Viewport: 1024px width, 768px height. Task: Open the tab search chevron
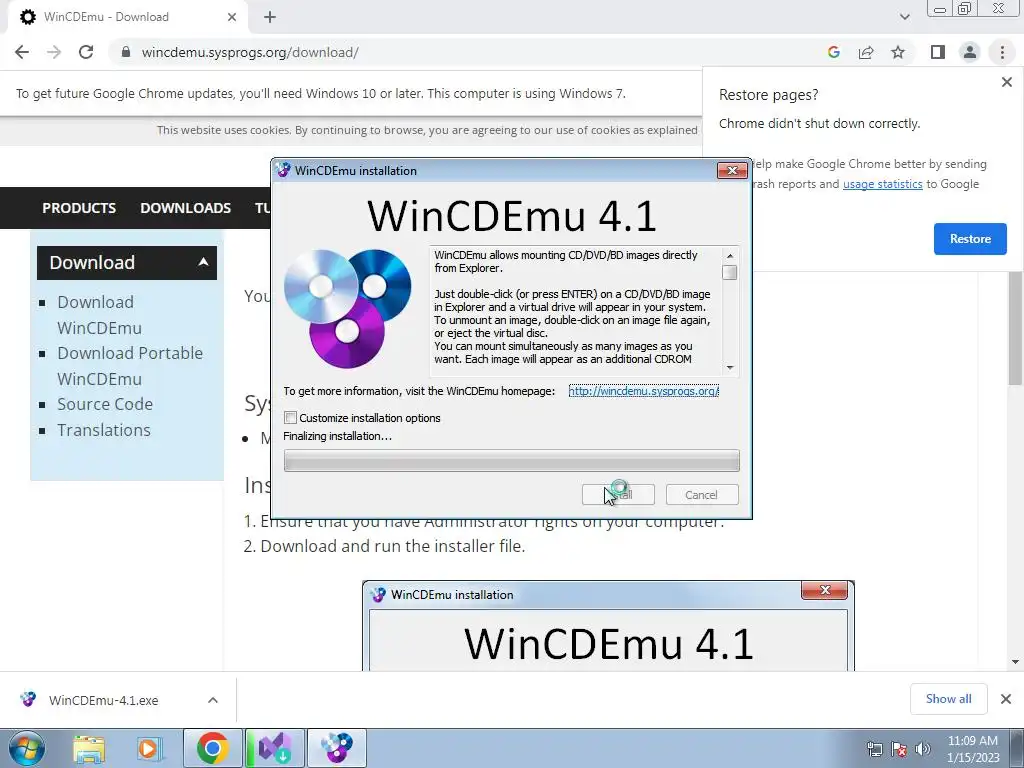[x=904, y=17]
